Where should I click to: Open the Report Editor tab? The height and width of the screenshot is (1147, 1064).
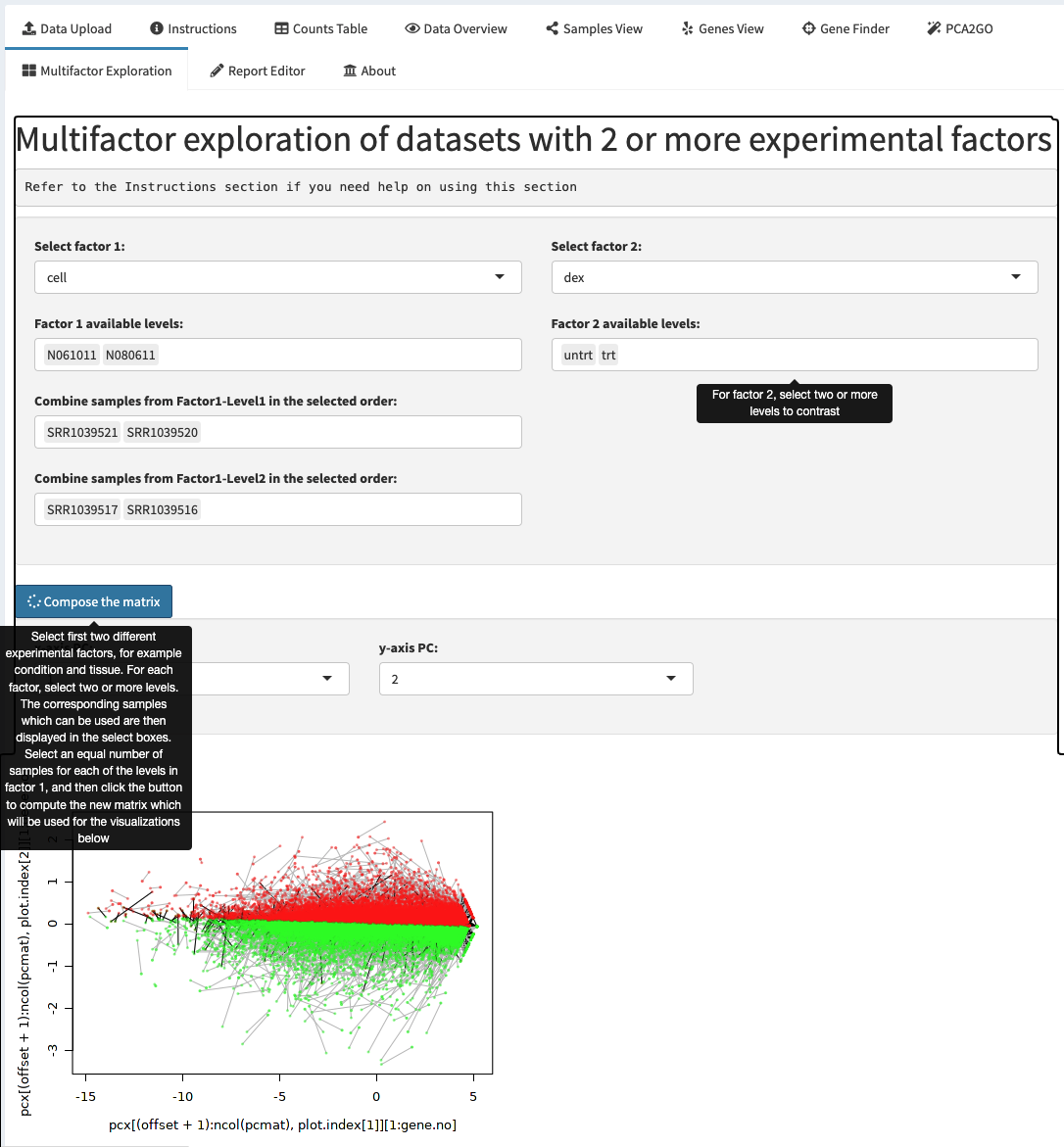point(257,71)
